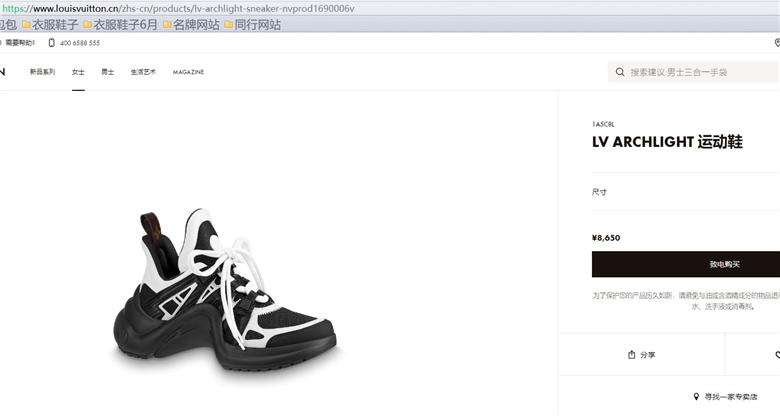
Task: Open the 名牌网站 bookmark folder
Action: [x=191, y=24]
